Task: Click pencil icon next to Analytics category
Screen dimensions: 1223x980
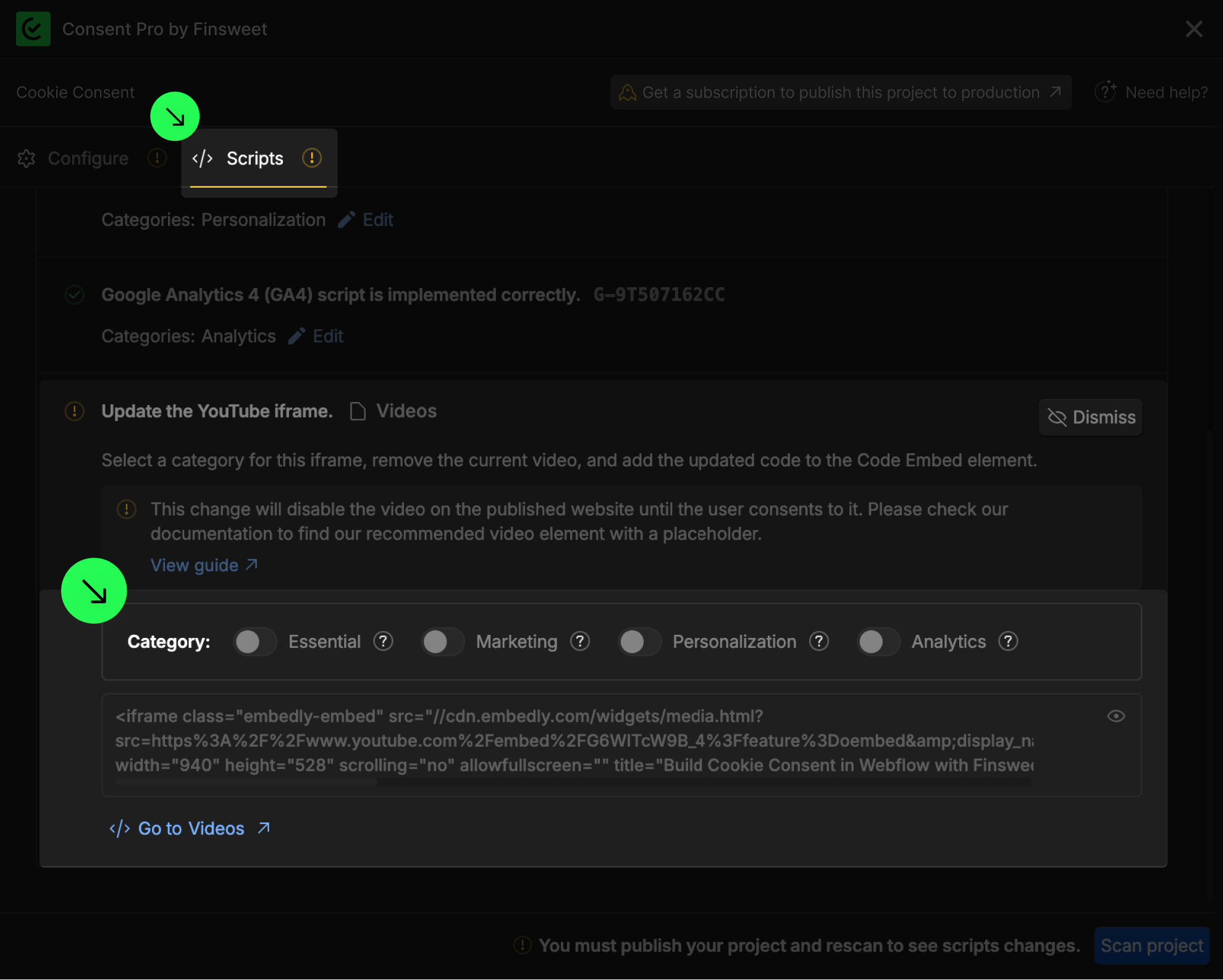Action: point(296,335)
